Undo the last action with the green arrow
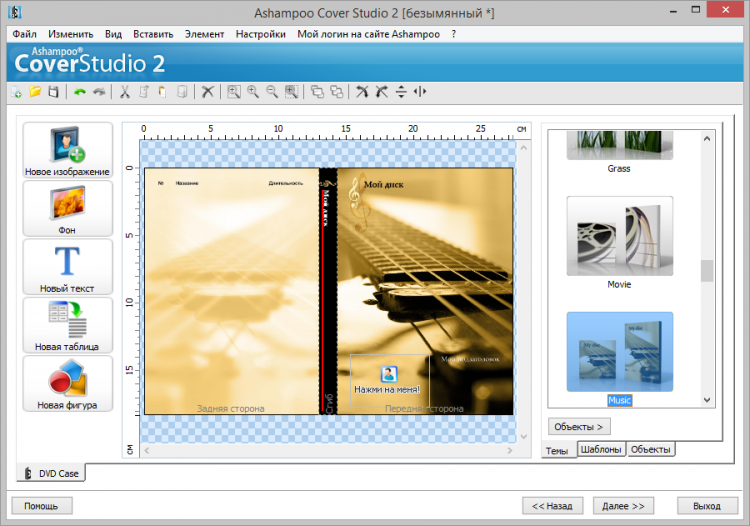 [x=80, y=92]
